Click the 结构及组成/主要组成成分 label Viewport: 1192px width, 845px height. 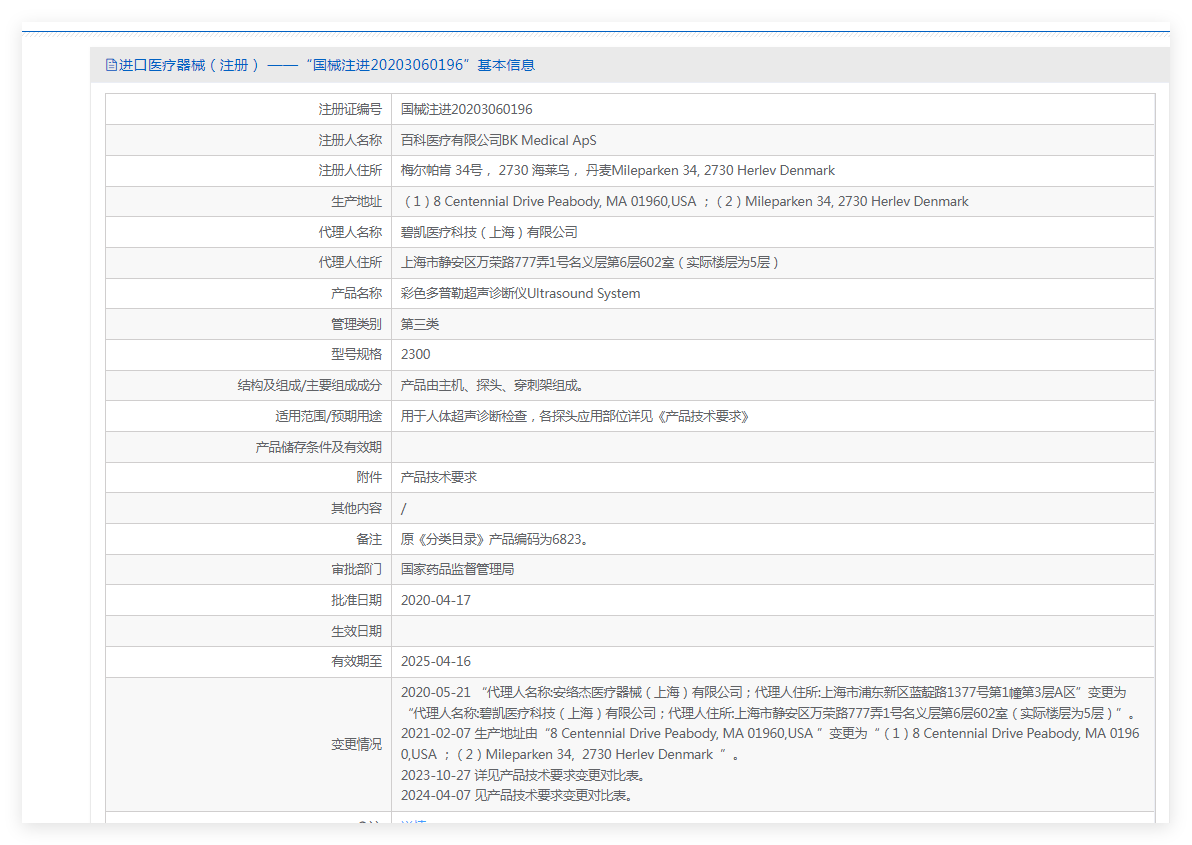[x=309, y=385]
